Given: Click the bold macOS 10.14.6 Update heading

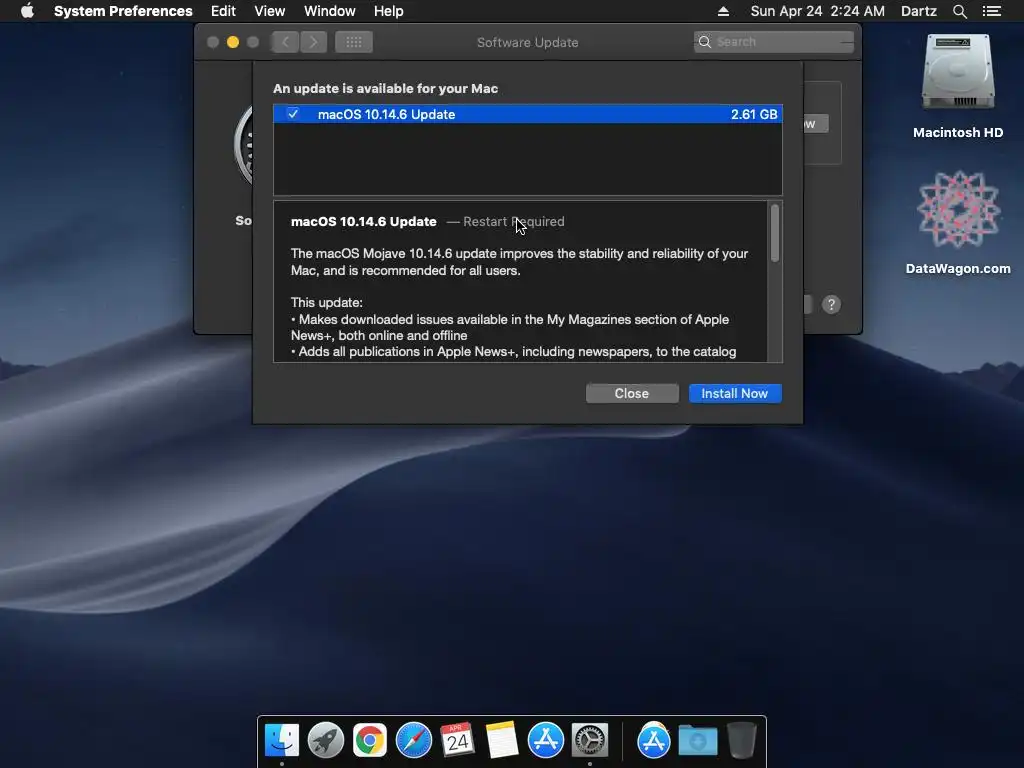Looking at the screenshot, I should pos(364,221).
